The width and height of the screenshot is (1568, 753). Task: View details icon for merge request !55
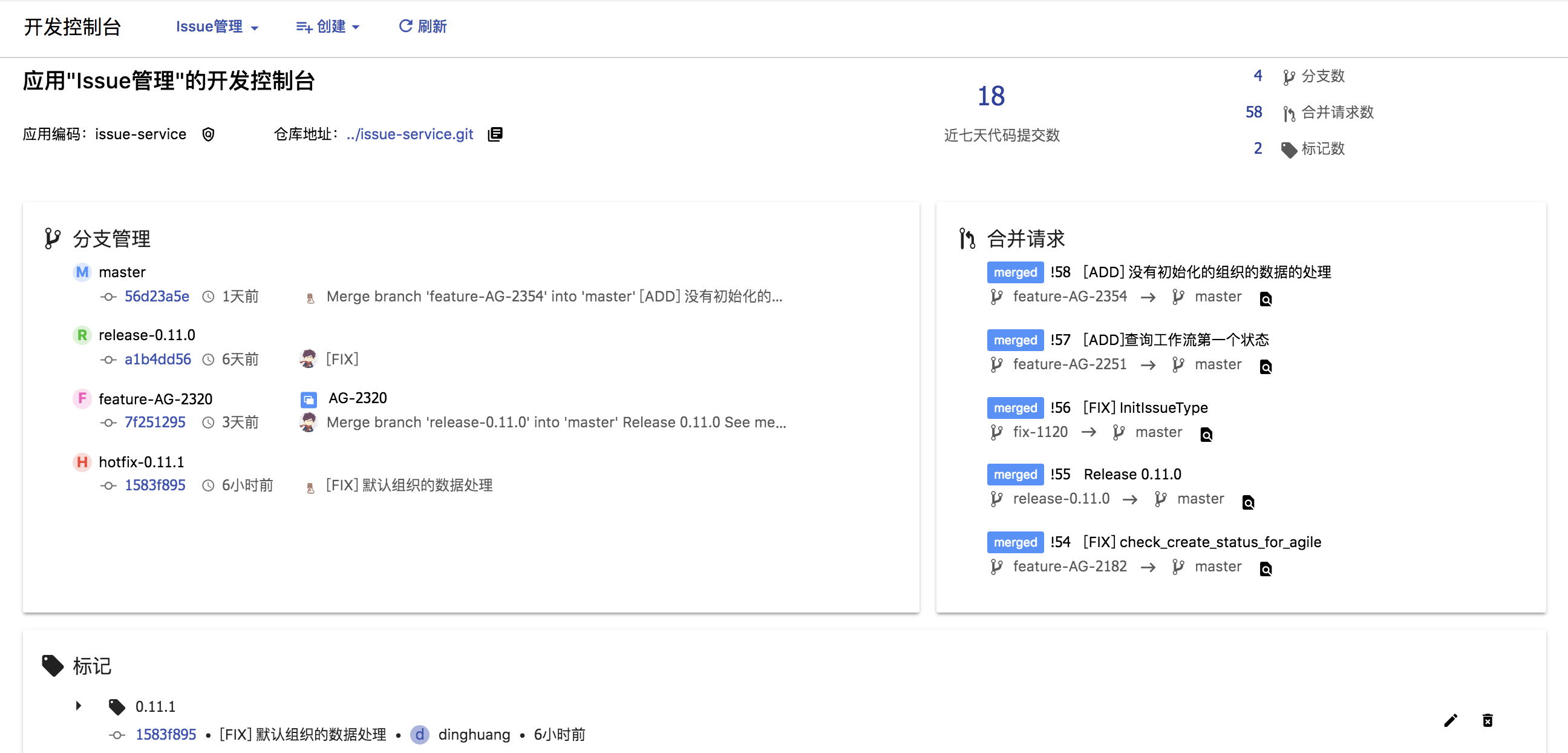click(1248, 502)
